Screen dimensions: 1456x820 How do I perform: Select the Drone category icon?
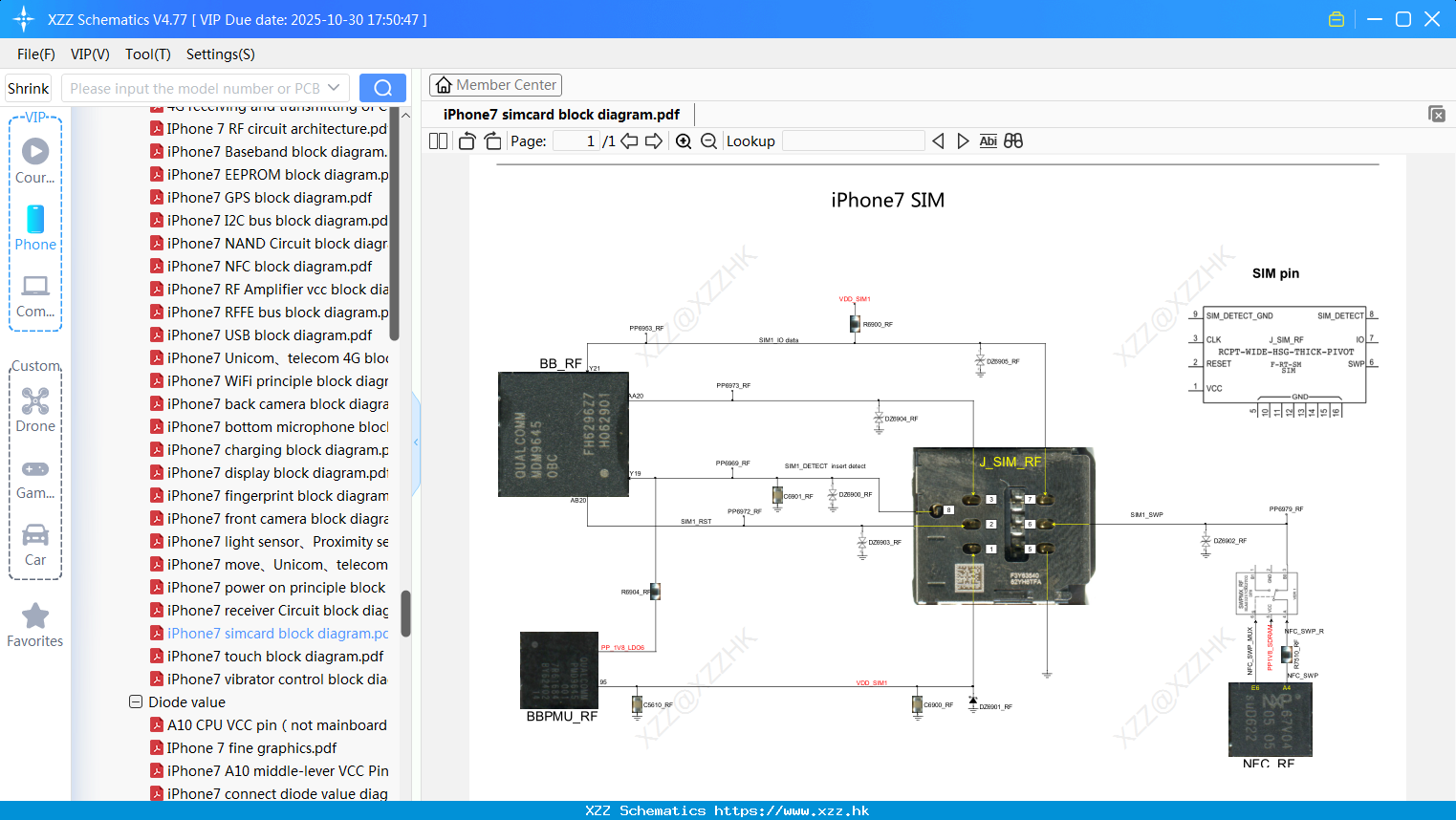pyautogui.click(x=35, y=410)
